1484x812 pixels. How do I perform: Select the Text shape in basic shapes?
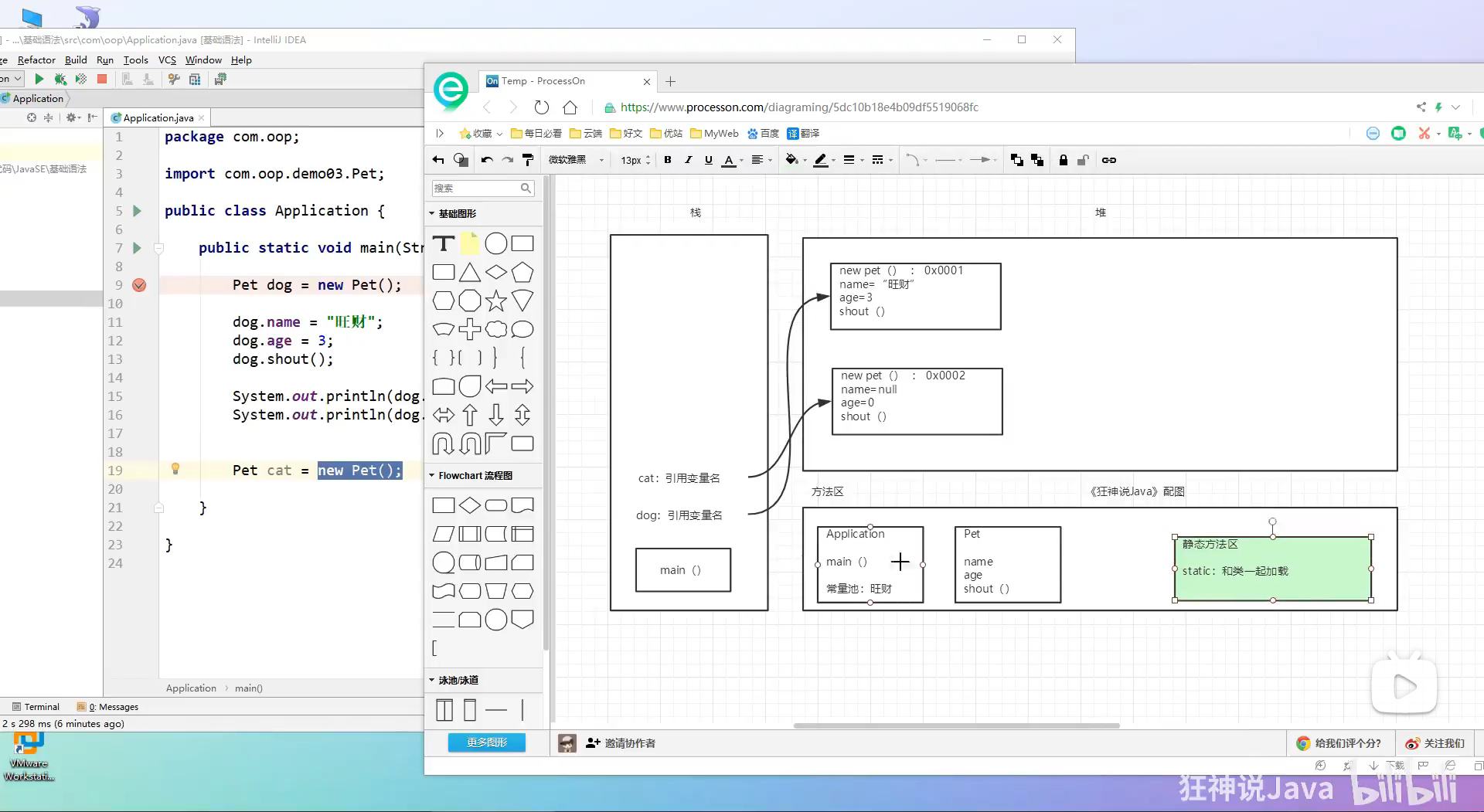point(443,244)
